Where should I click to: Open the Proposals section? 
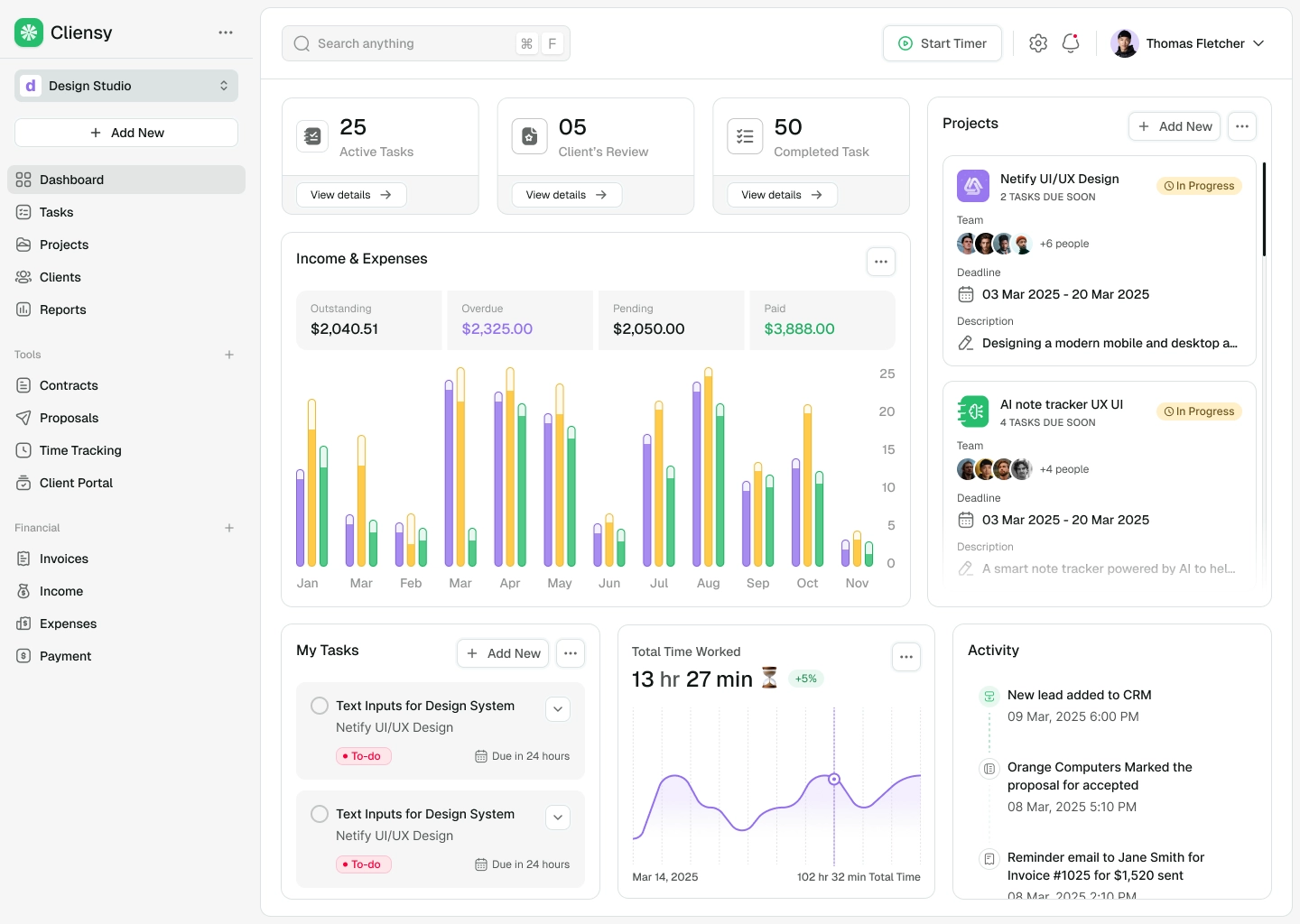(x=68, y=418)
